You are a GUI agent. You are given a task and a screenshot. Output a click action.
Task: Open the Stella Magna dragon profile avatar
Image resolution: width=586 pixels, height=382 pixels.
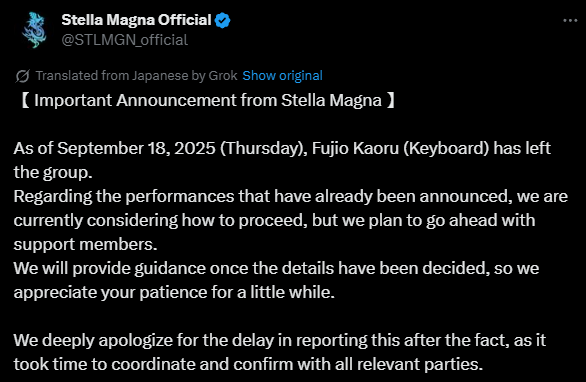pyautogui.click(x=34, y=30)
